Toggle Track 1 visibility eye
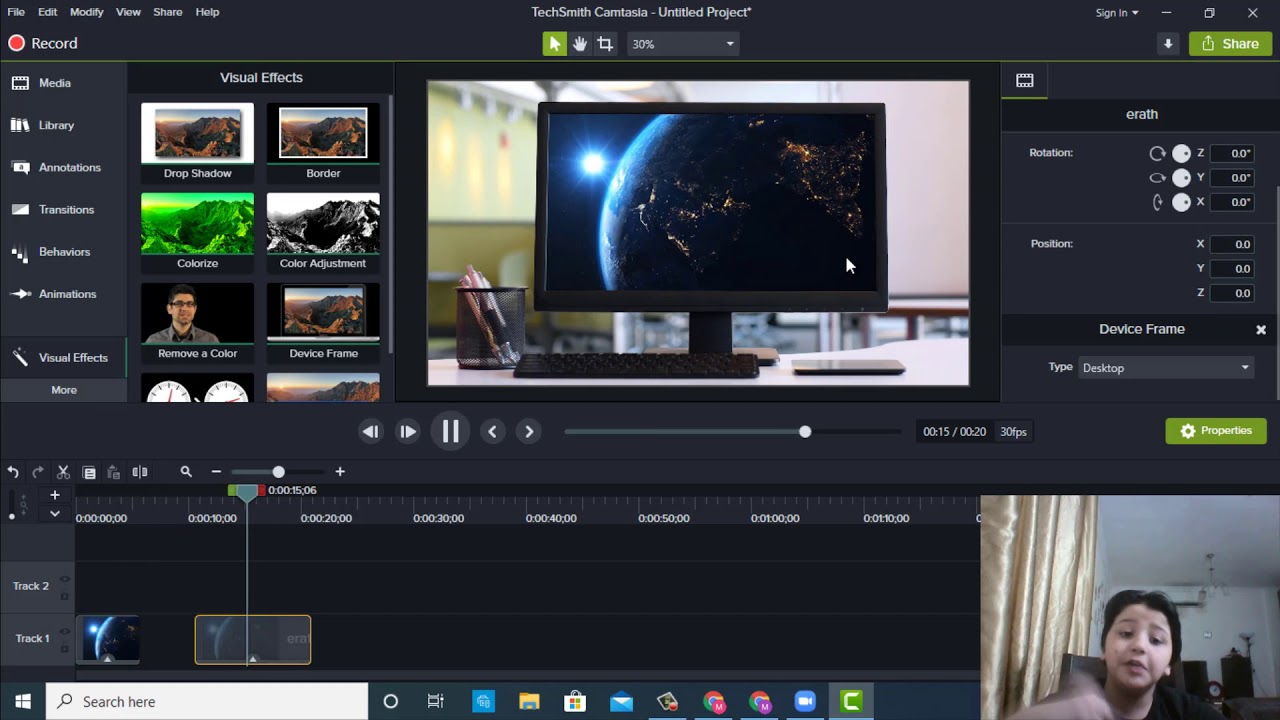This screenshot has width=1280, height=720. click(x=65, y=631)
